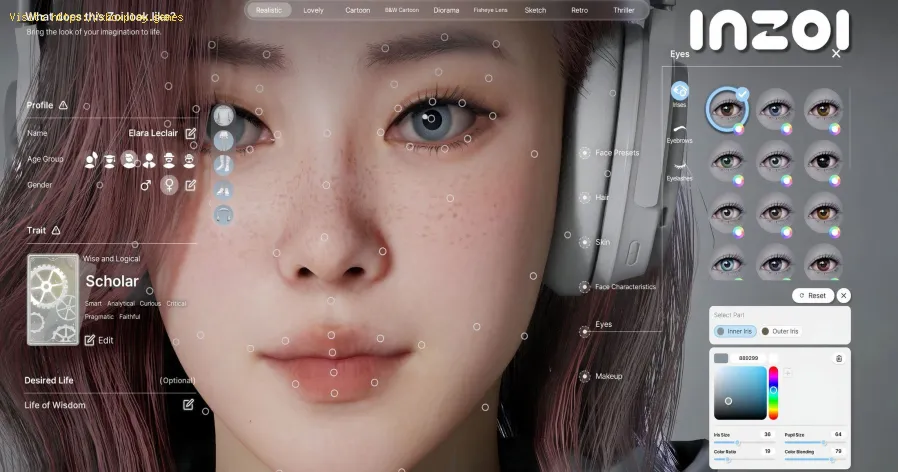Select the middle-aged icon with hat and mustache
898x472 pixels.
coord(169,160)
